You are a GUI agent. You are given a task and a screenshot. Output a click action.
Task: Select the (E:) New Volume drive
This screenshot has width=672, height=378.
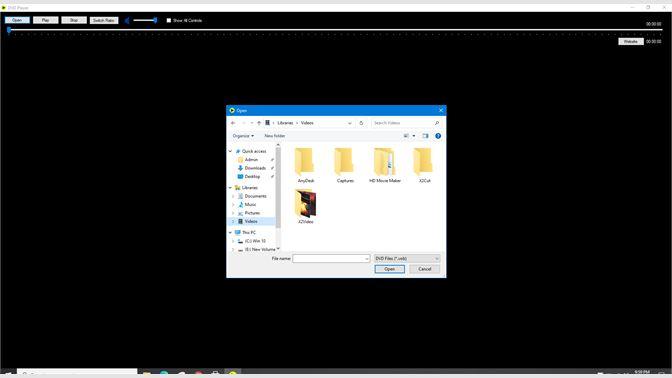click(x=260, y=249)
